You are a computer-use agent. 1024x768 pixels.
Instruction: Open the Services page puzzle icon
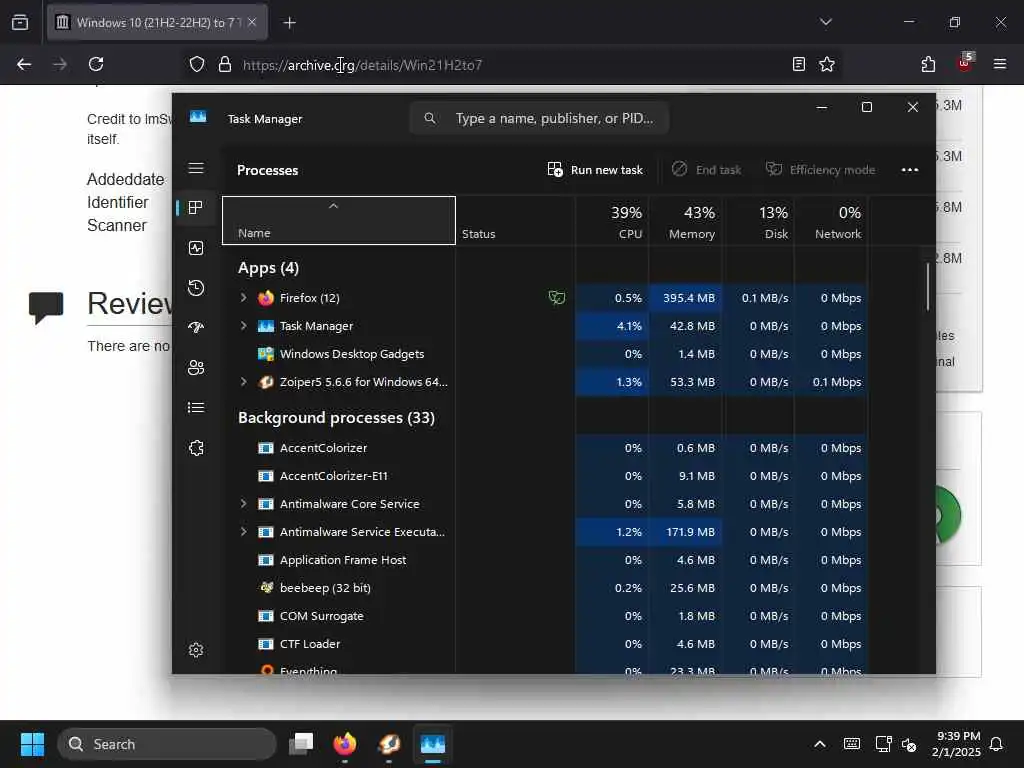point(196,448)
